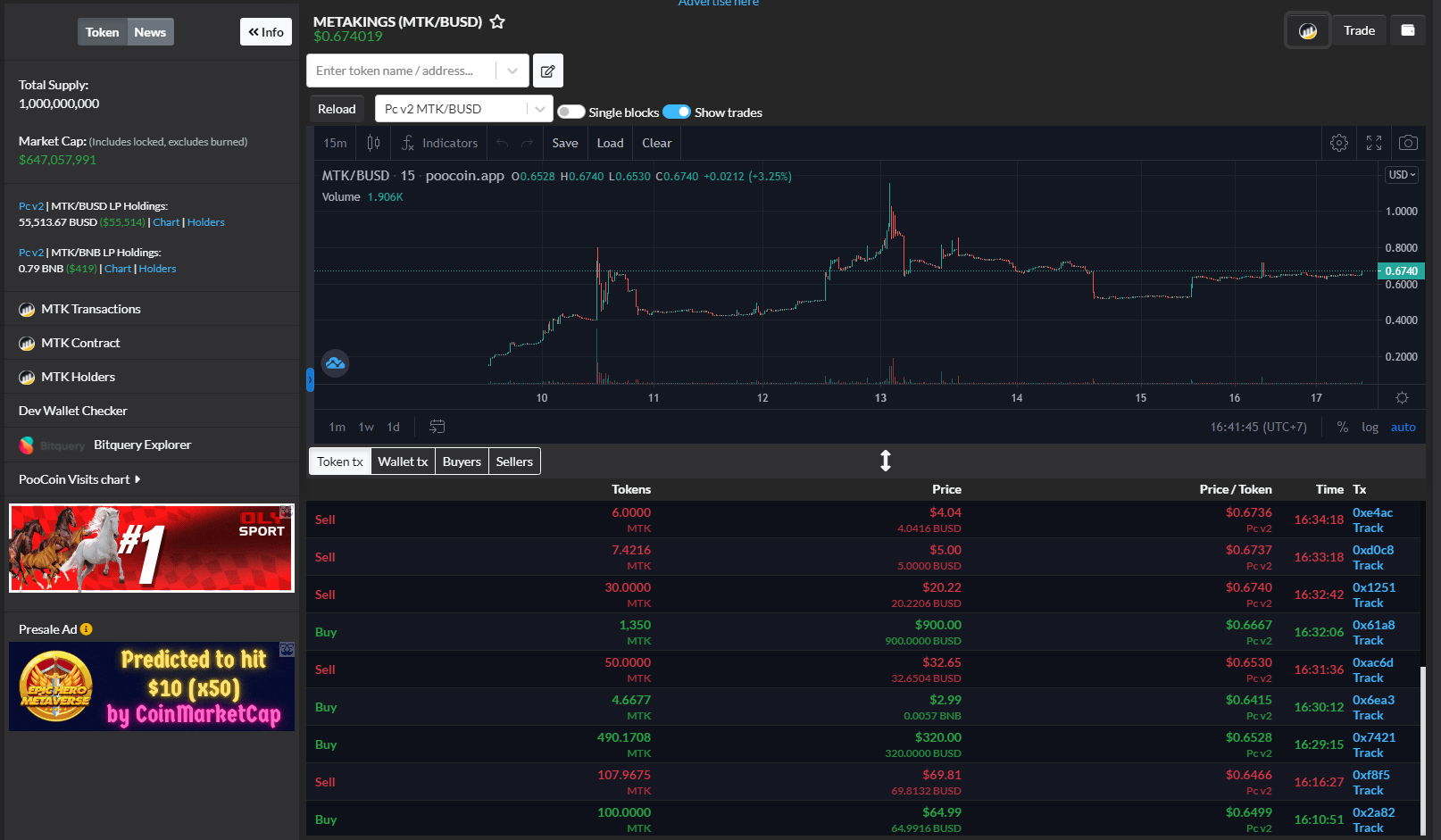Select the Wallet tx tab
1441x840 pixels.
[x=403, y=462]
